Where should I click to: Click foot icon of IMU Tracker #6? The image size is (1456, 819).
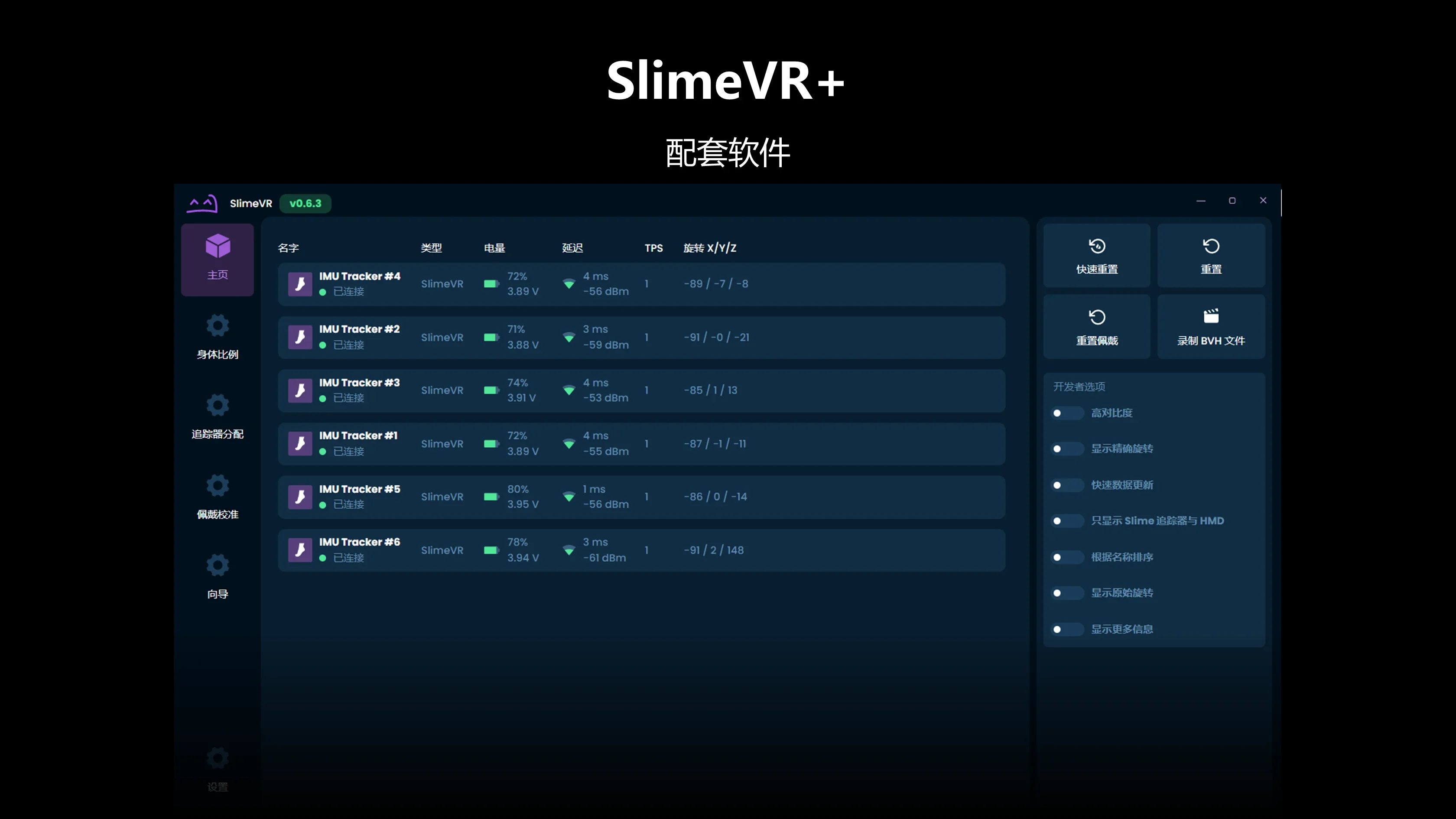point(300,550)
